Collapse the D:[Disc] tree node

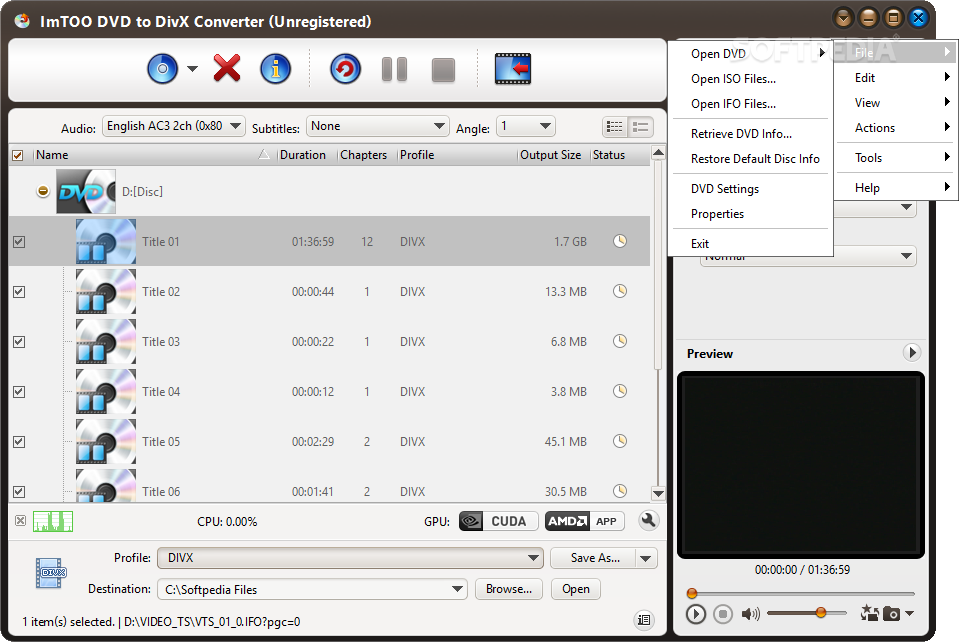pos(43,191)
